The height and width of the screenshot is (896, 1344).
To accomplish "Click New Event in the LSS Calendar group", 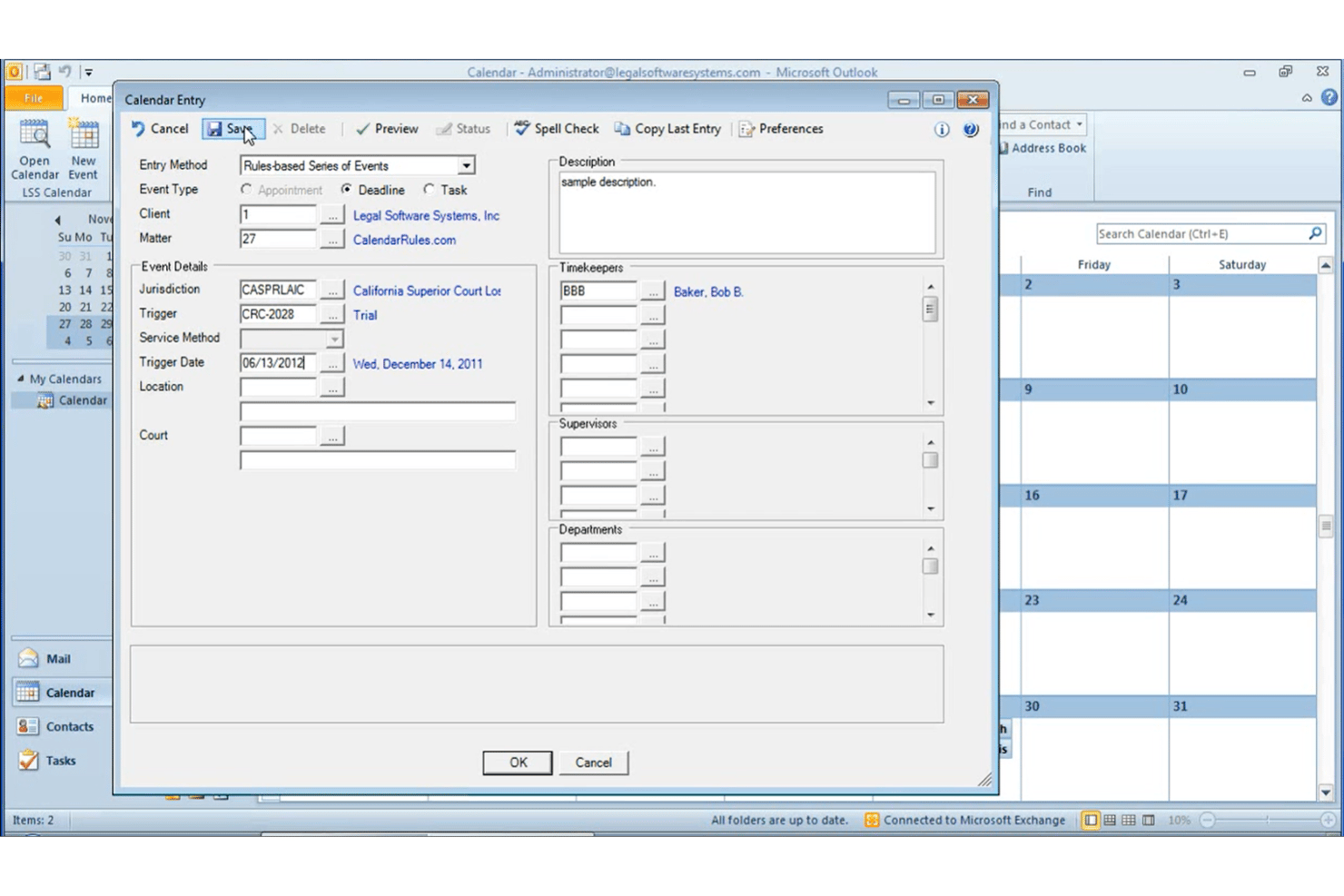I will [x=83, y=150].
